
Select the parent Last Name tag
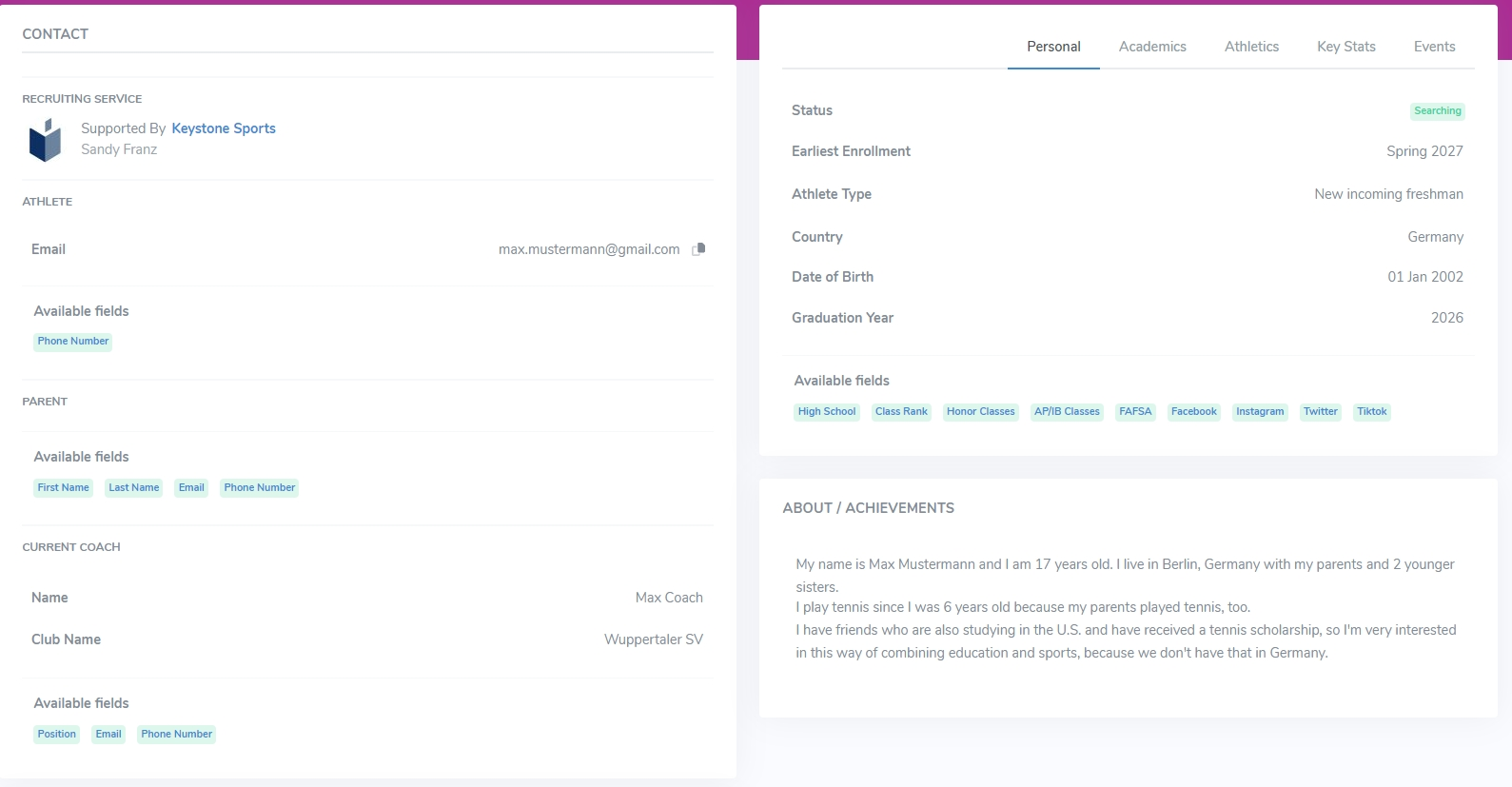[x=134, y=488]
